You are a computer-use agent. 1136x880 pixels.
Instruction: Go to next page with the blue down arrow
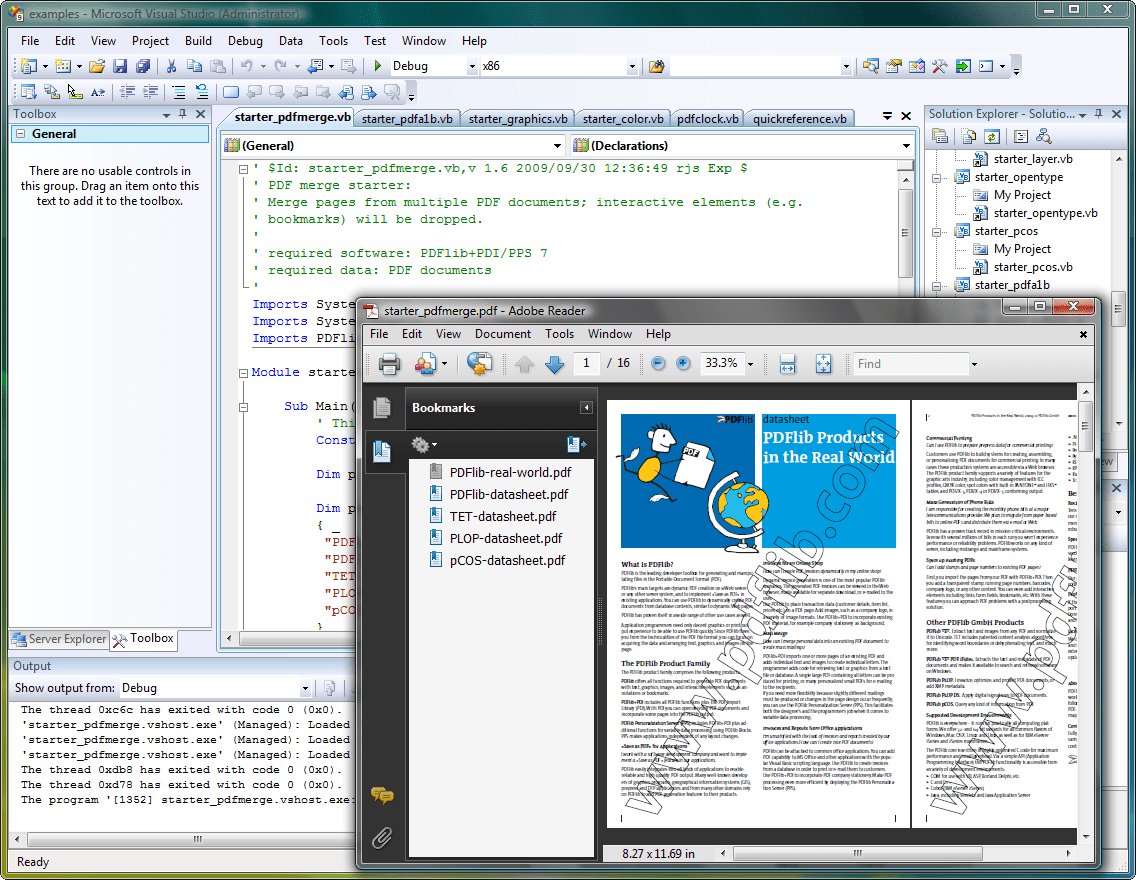click(x=555, y=364)
